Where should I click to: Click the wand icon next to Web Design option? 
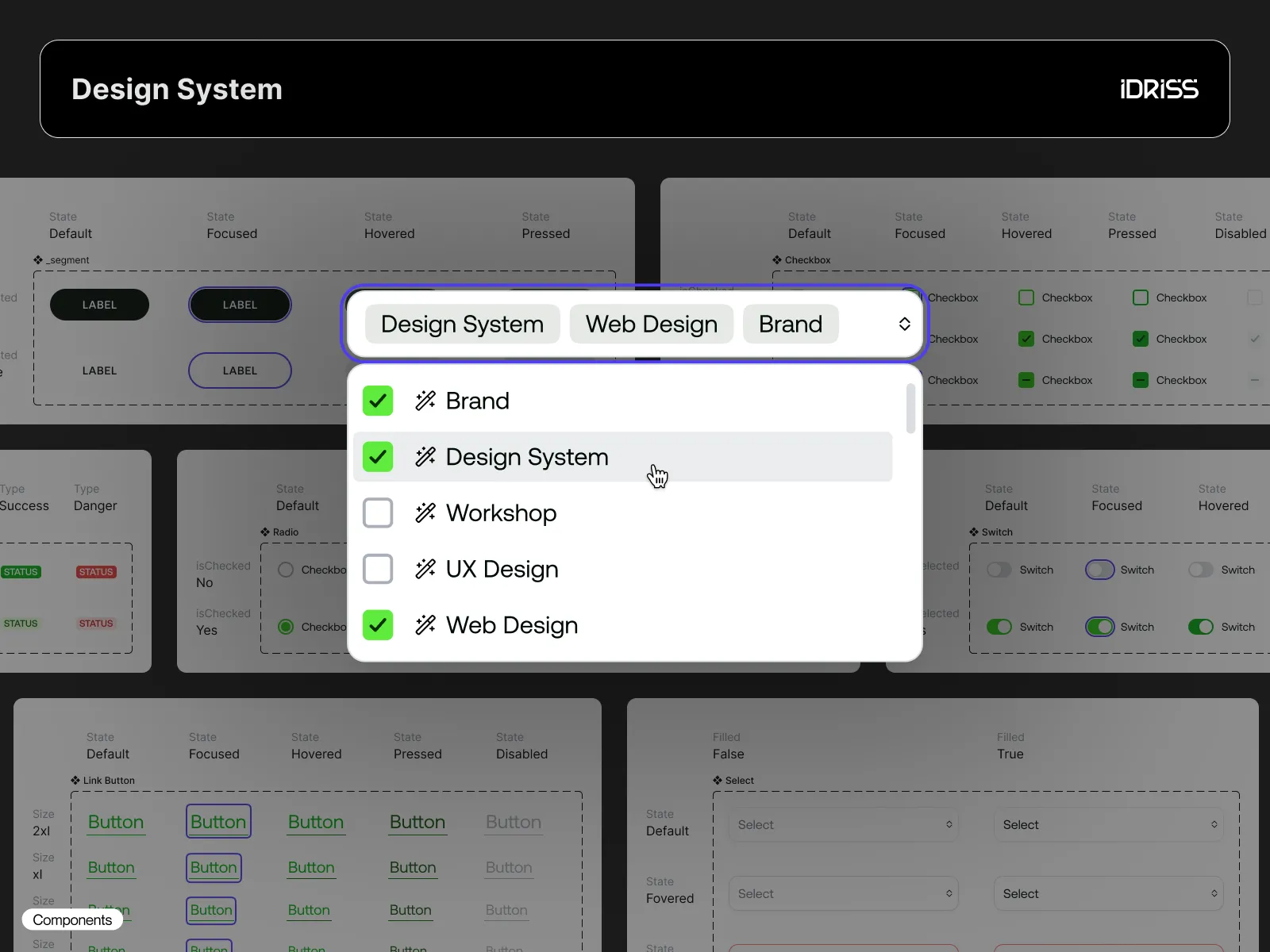pyautogui.click(x=425, y=625)
